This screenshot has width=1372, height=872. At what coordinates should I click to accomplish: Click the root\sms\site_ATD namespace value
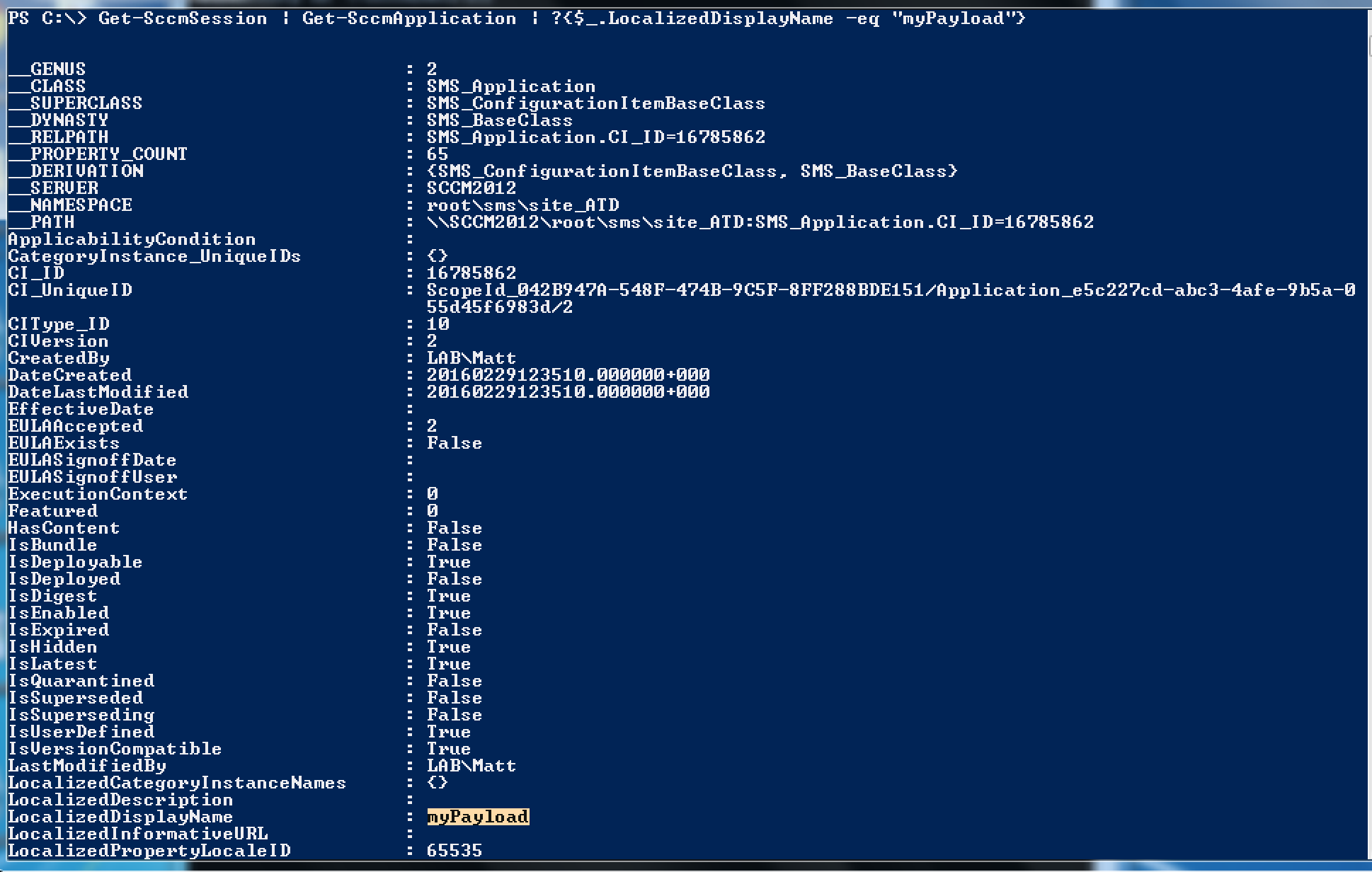pos(522,205)
